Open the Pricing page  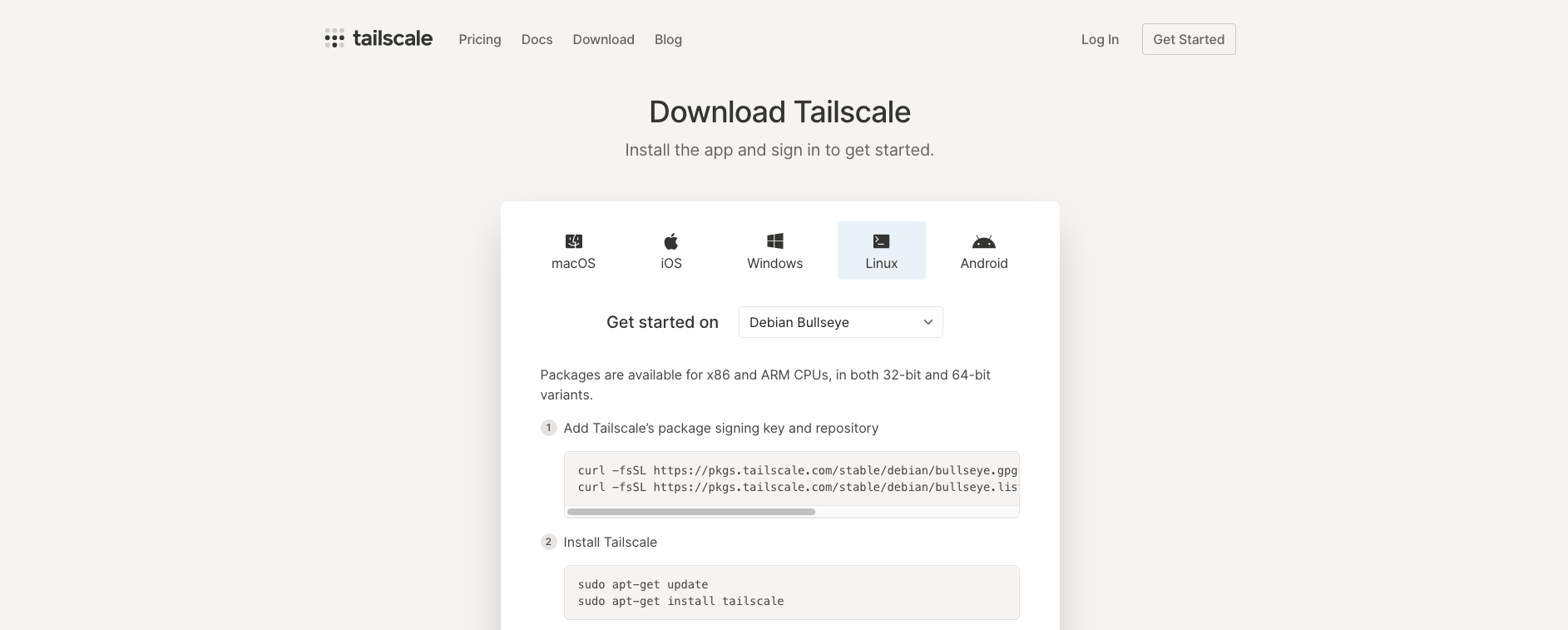(x=480, y=39)
